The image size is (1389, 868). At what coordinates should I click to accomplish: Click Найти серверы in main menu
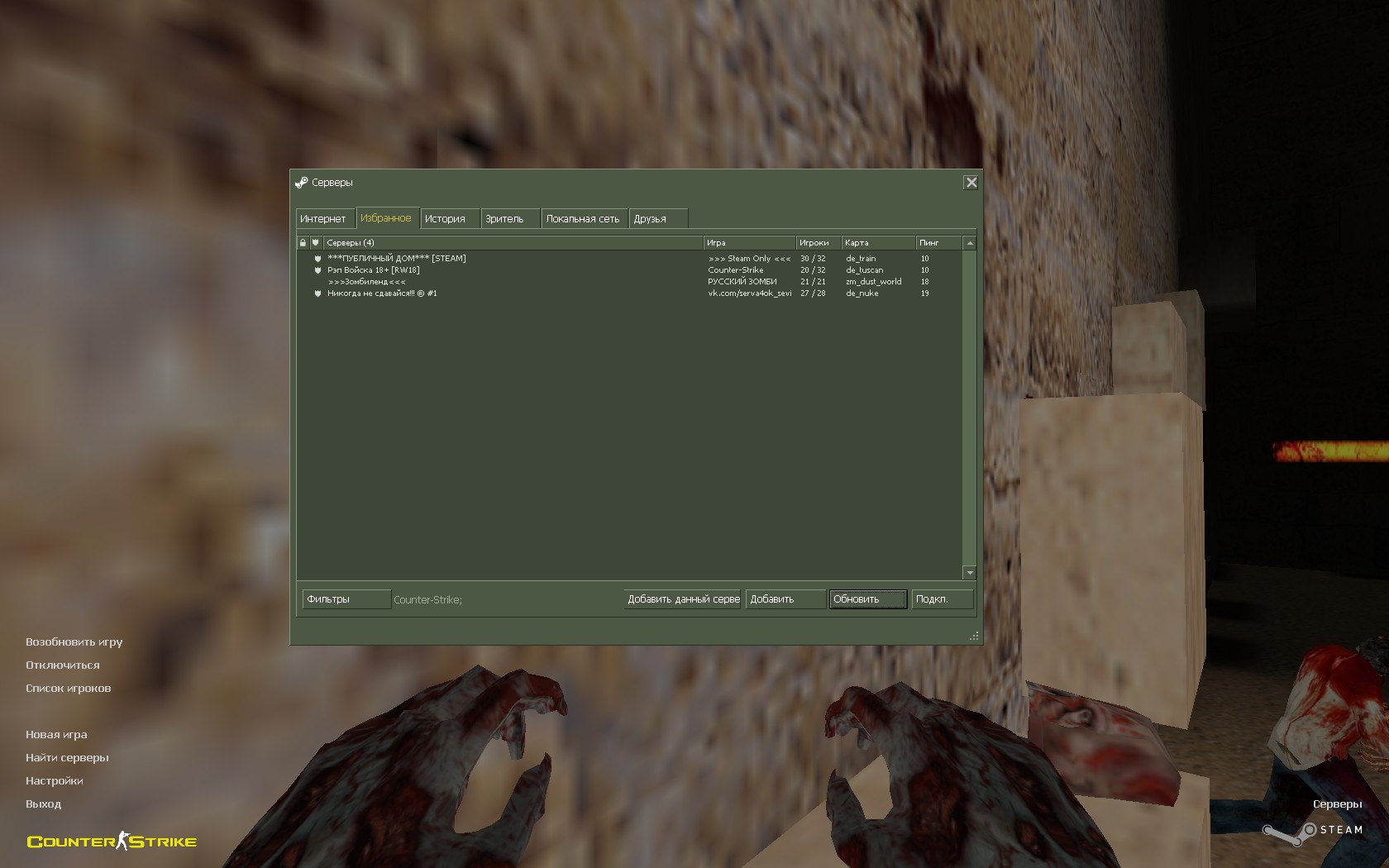(x=68, y=758)
